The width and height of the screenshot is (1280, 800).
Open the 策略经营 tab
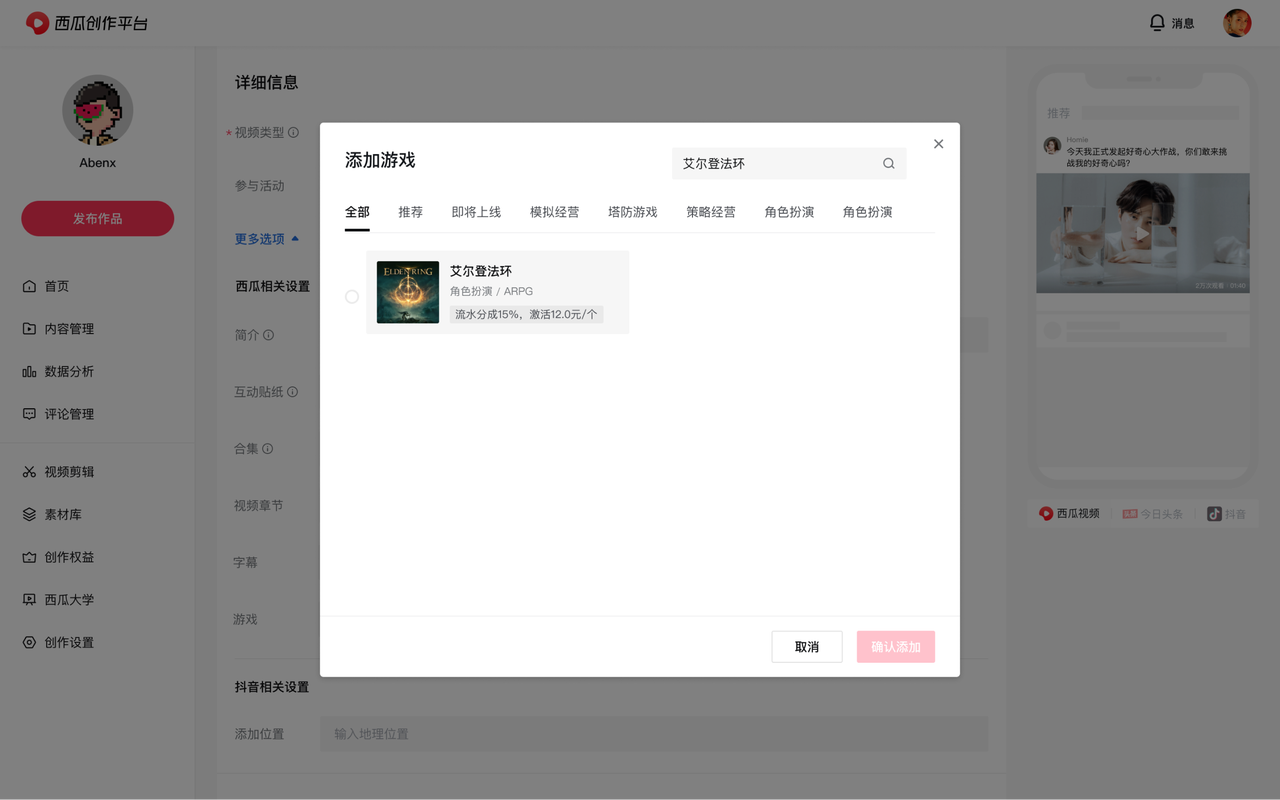point(711,212)
